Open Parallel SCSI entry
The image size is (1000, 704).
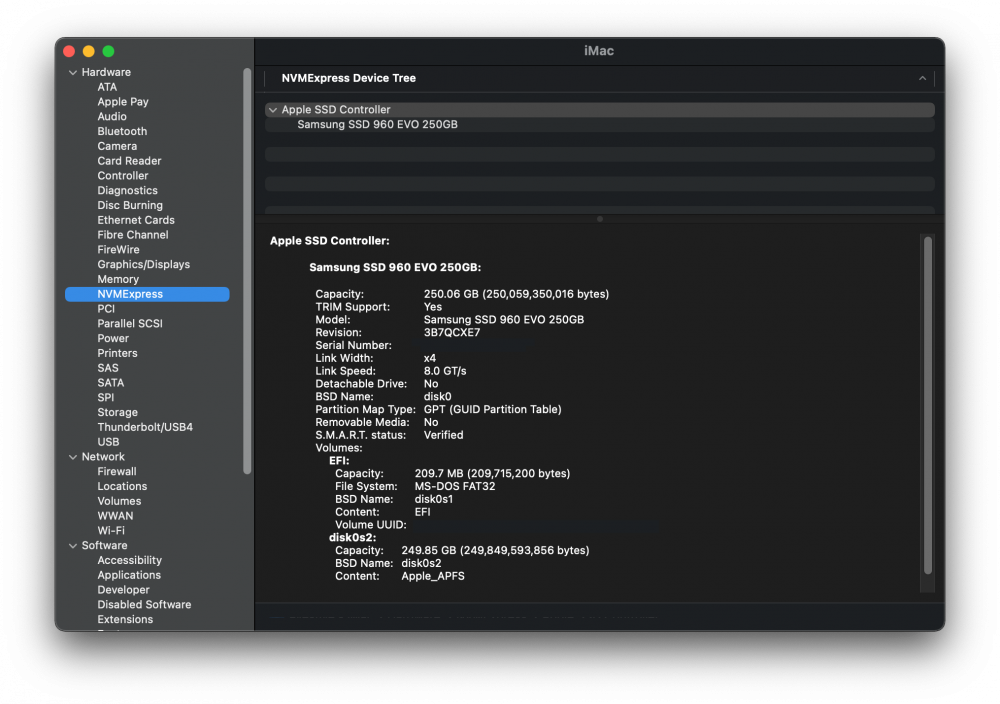point(129,323)
